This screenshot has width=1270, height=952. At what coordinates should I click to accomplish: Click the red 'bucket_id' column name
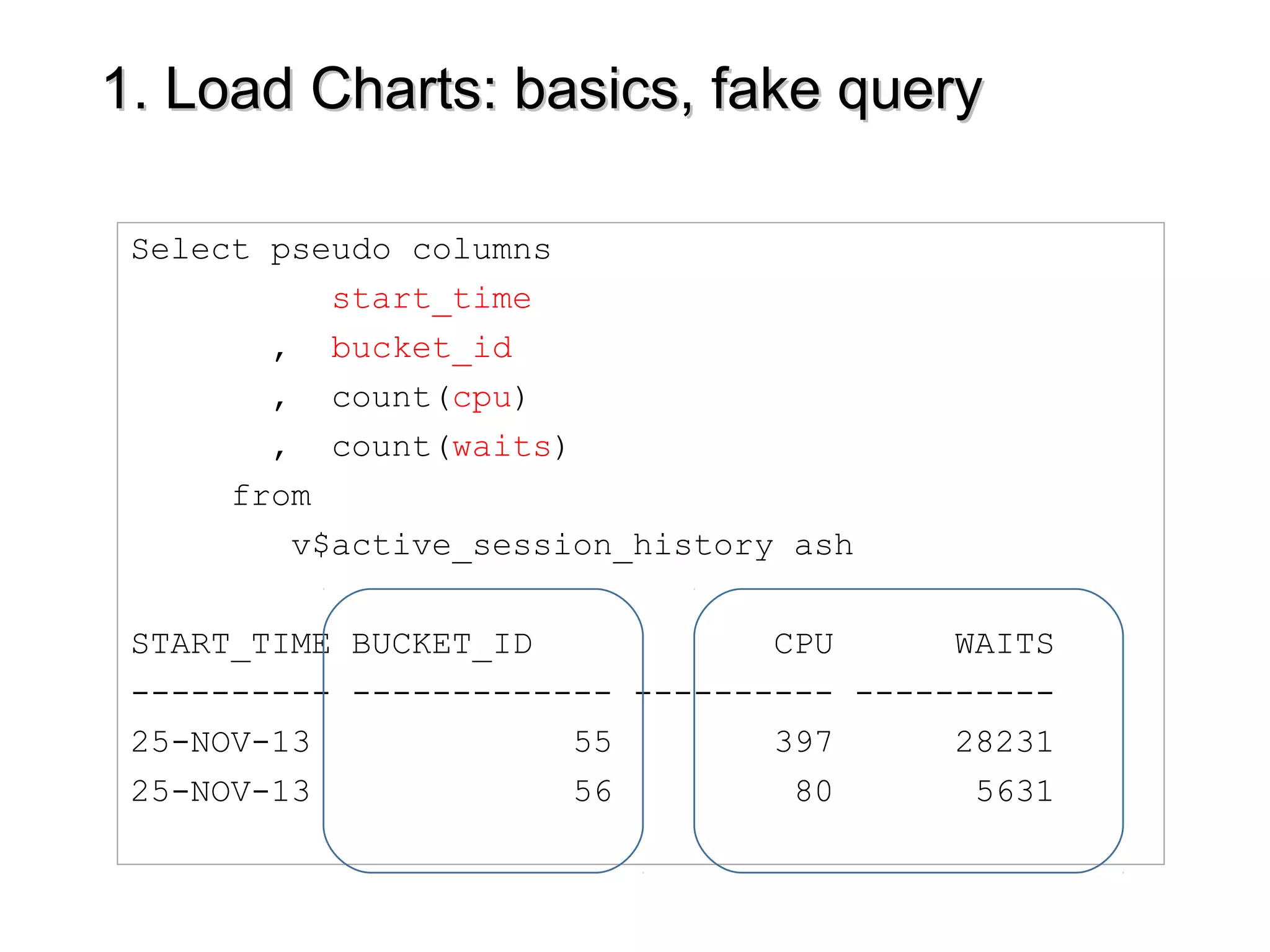pyautogui.click(x=422, y=349)
